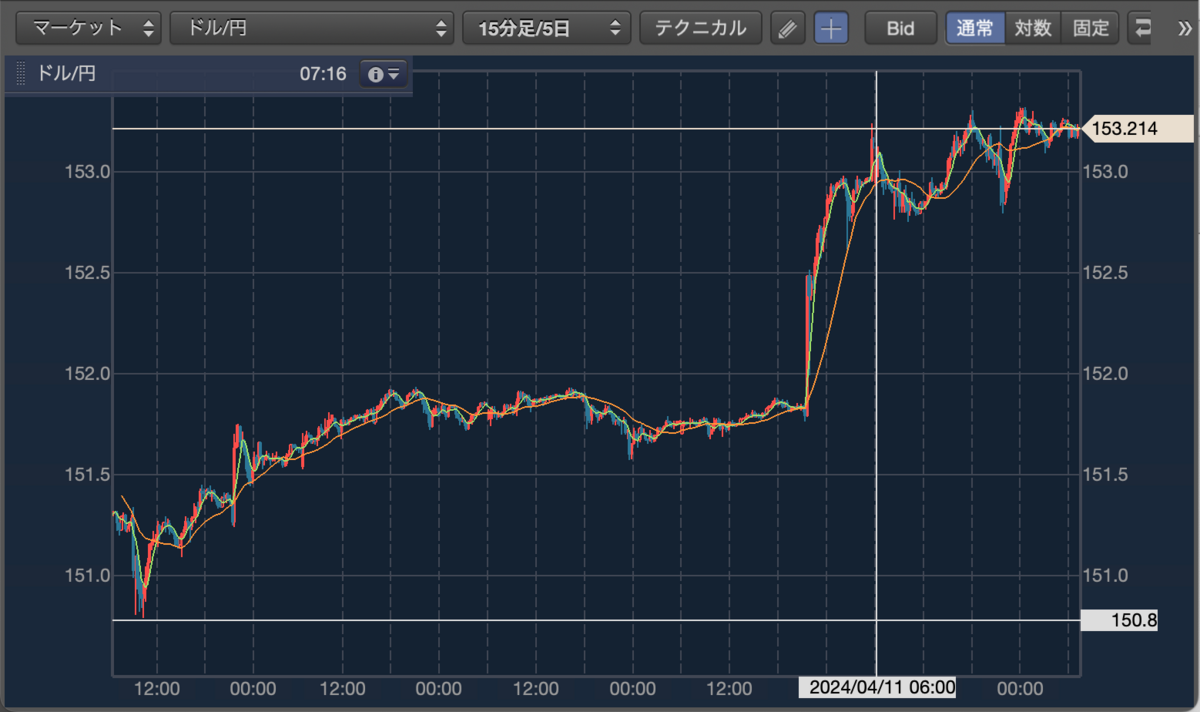Click the swap arrows icon
Screen dimensions: 1200x712
[x=1141, y=28]
